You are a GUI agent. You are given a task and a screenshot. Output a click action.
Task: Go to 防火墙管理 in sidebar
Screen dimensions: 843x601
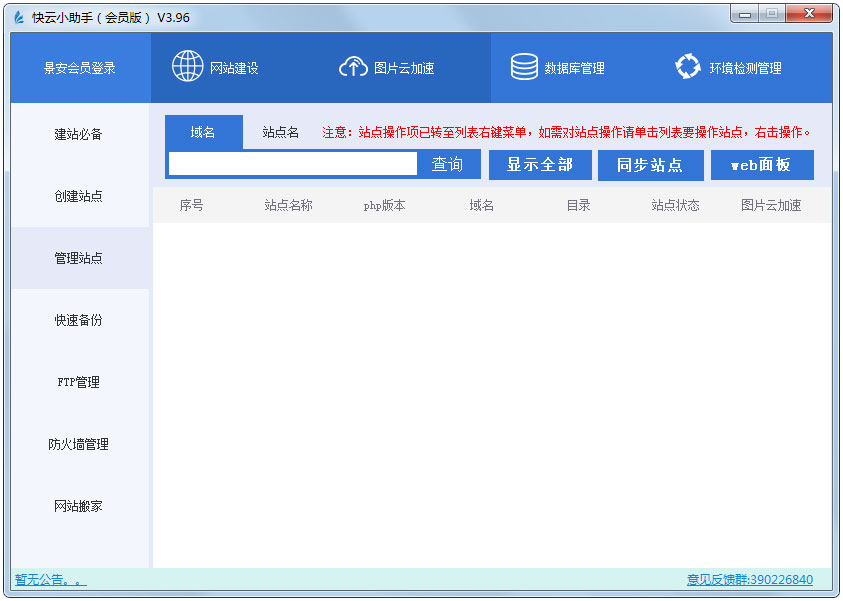(x=79, y=444)
